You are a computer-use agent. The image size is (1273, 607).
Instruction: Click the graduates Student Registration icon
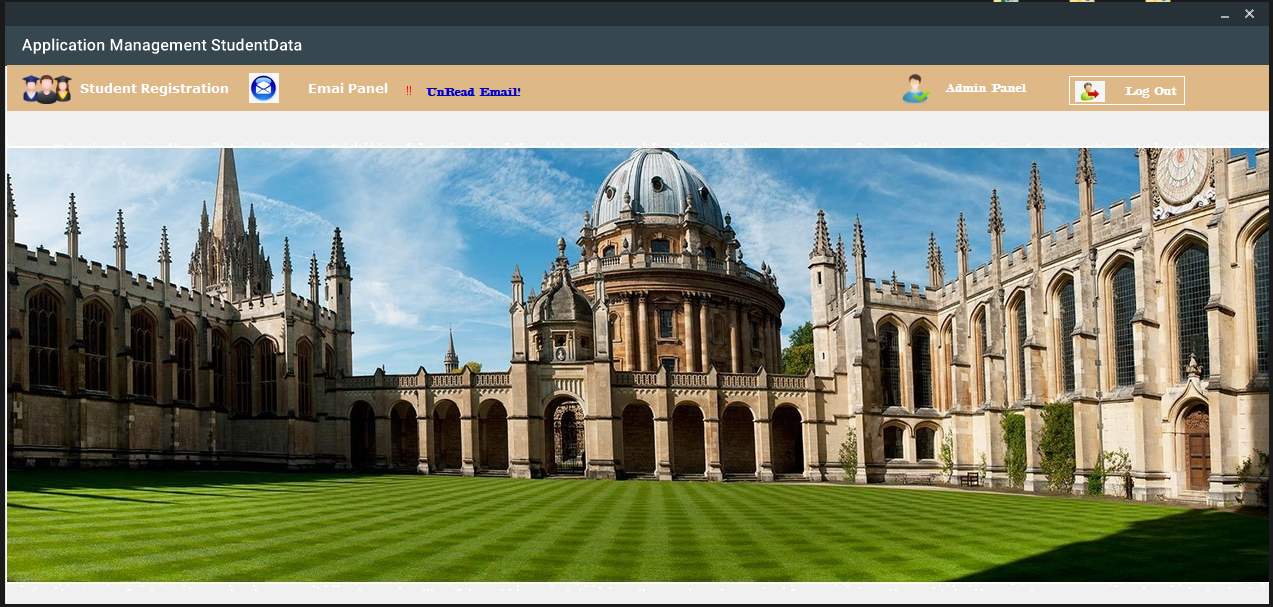pos(47,89)
